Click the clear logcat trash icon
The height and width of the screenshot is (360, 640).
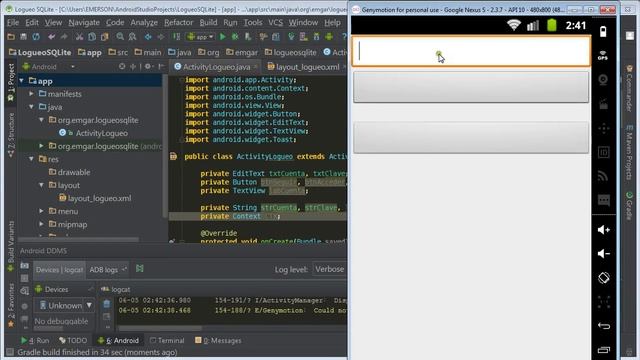click(107, 304)
